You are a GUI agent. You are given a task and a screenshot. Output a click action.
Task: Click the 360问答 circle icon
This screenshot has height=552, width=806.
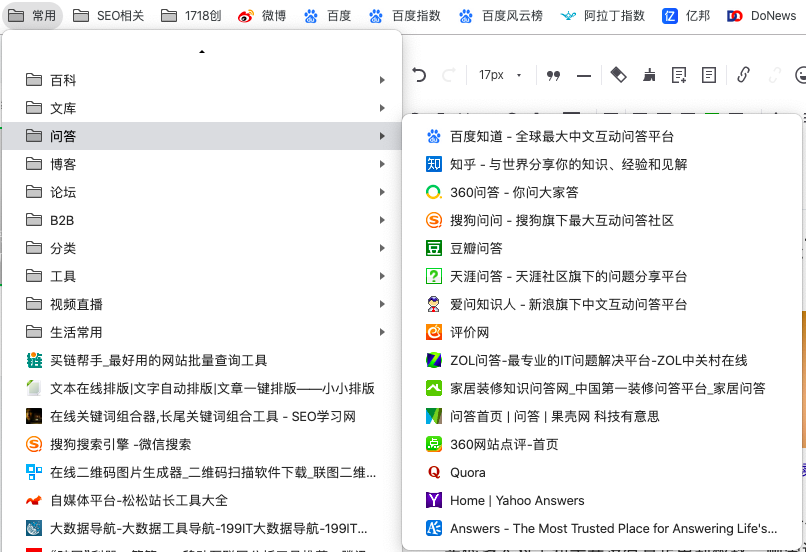[434, 192]
